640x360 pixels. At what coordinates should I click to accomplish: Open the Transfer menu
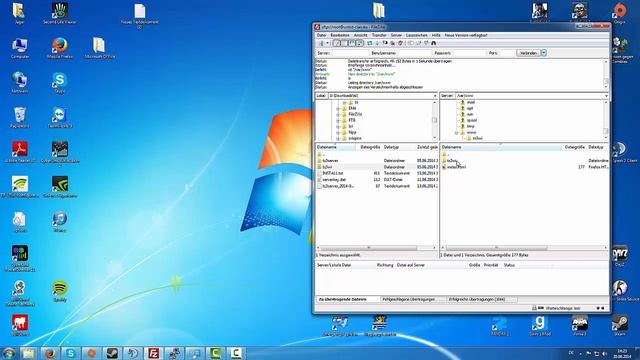point(379,35)
